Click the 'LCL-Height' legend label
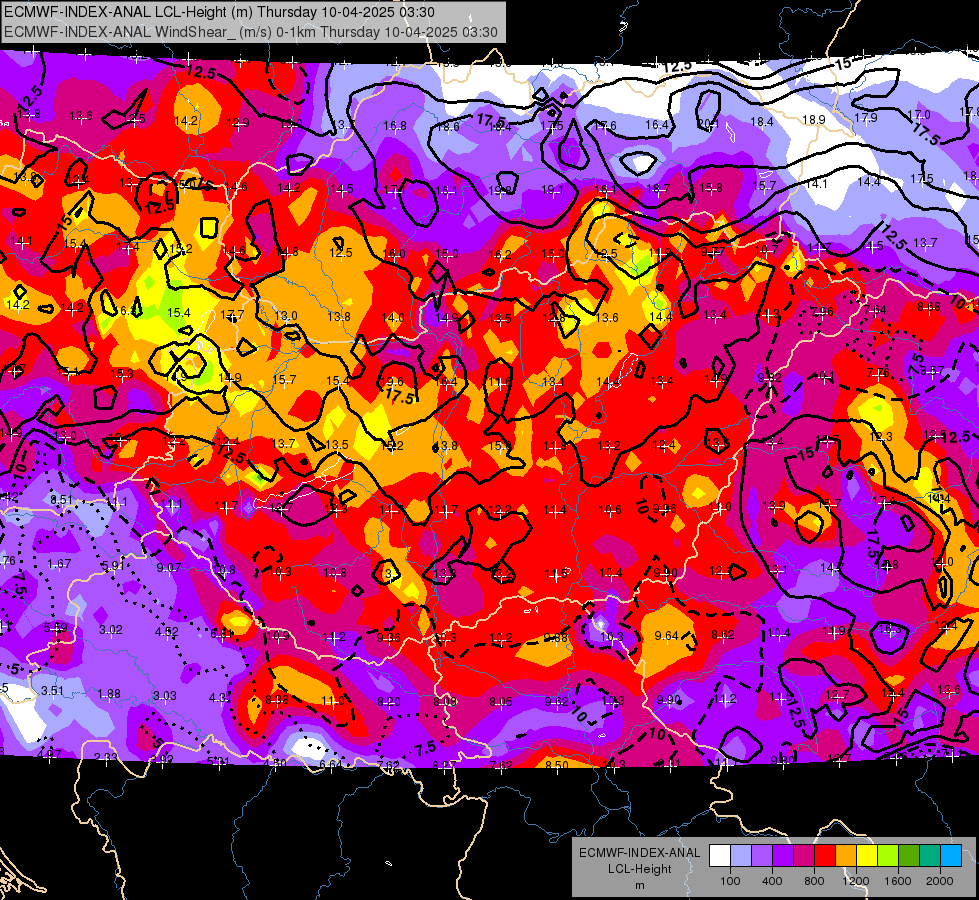The height and width of the screenshot is (900, 979). click(x=639, y=869)
